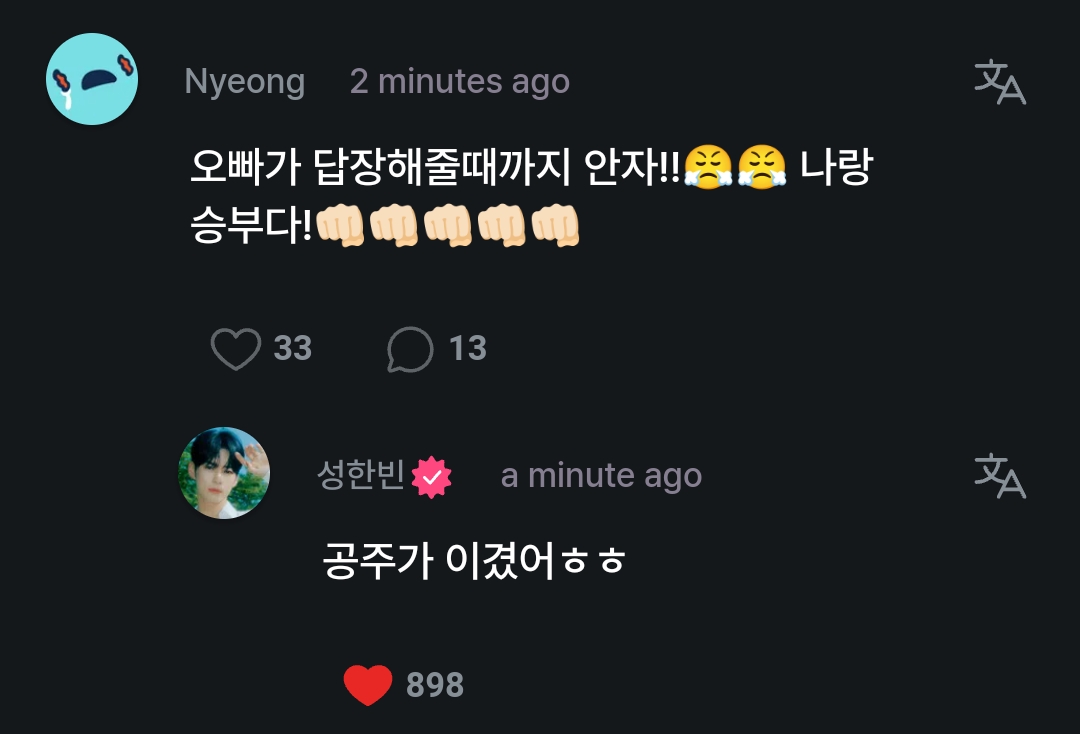Open the Nyeong username link
The width and height of the screenshot is (1080, 734).
245,82
